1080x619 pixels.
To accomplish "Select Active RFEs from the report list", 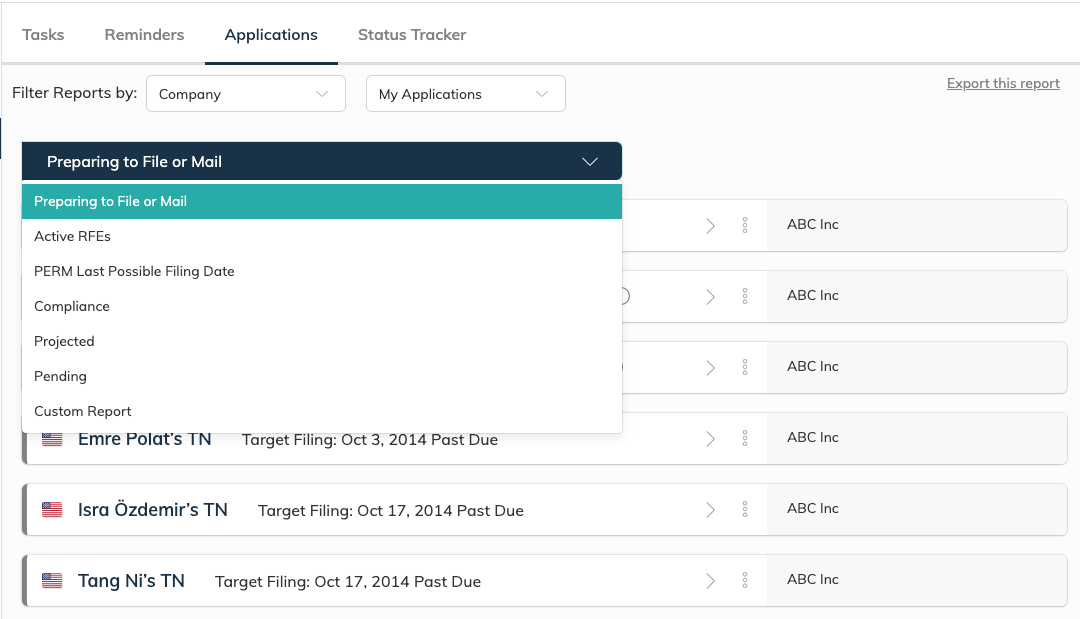I will [x=72, y=236].
